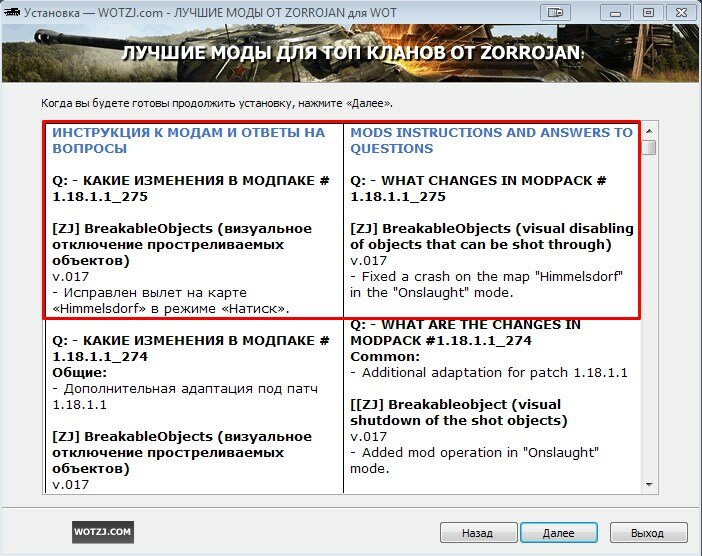Screen dimensions: 702x556
Task: Click the scrollbar up arrow
Action: (x=649, y=130)
